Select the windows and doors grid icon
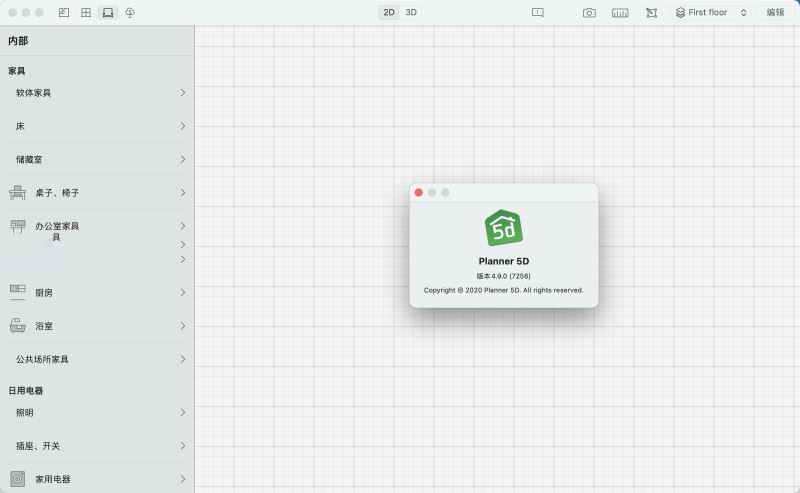This screenshot has height=493, width=800. (x=86, y=12)
